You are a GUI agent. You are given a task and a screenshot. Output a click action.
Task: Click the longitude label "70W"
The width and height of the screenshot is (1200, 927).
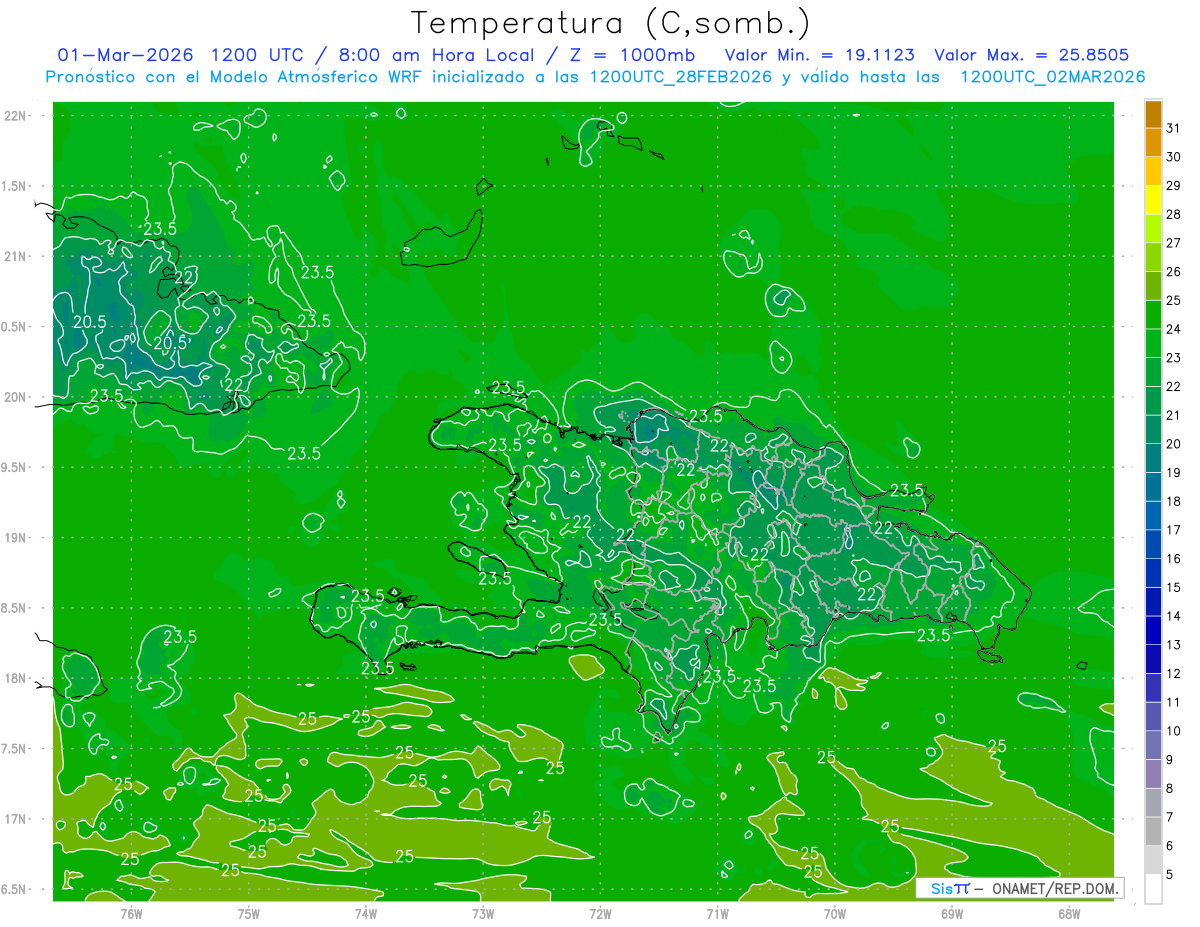point(834,913)
